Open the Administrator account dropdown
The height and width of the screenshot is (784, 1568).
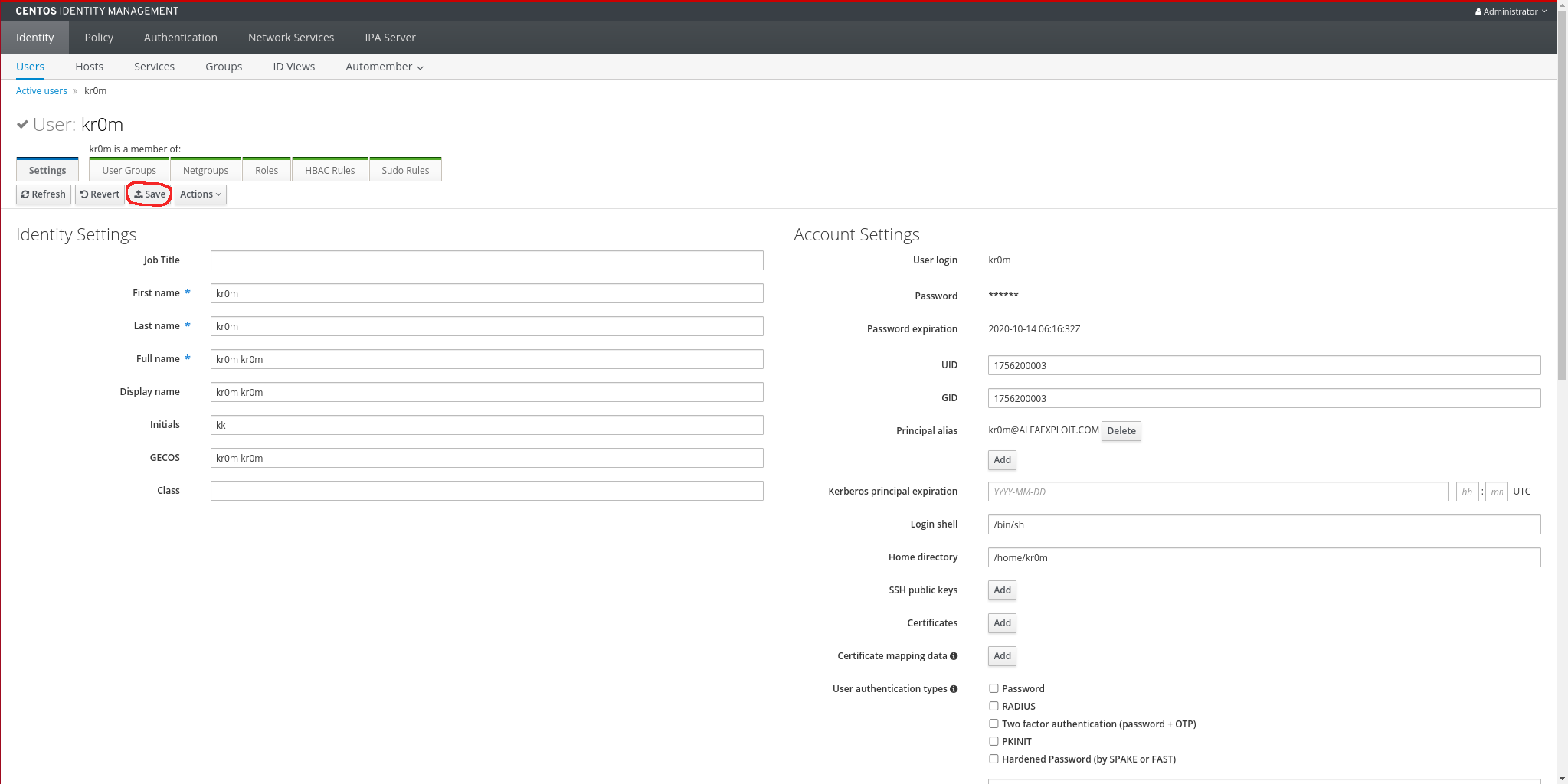pyautogui.click(x=1511, y=11)
